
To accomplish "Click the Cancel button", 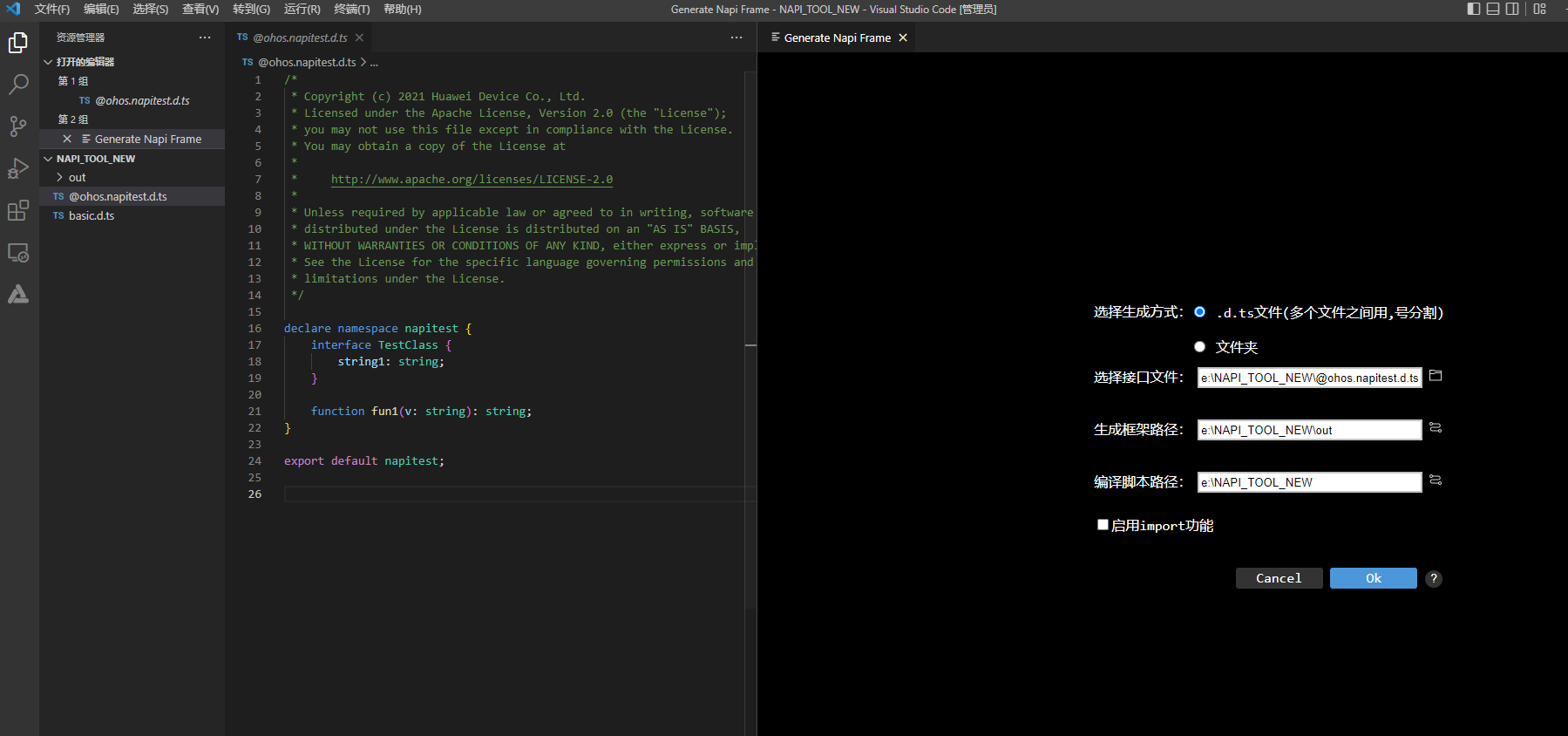I will [1279, 578].
